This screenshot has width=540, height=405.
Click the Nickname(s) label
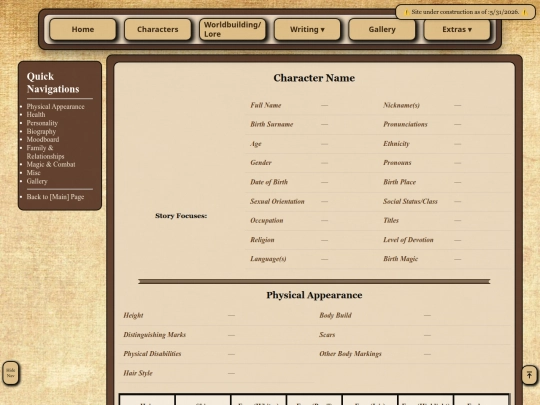coord(401,105)
